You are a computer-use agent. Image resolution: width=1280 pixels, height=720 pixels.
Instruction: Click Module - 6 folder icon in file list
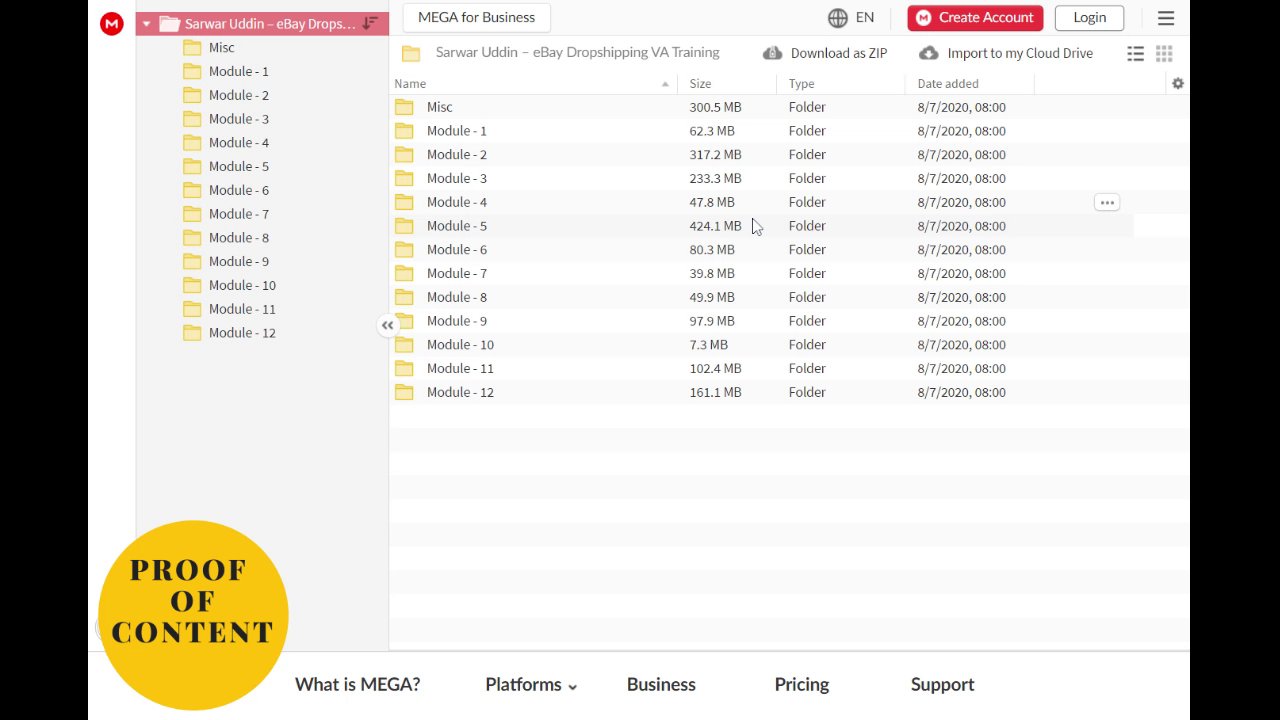coord(404,250)
